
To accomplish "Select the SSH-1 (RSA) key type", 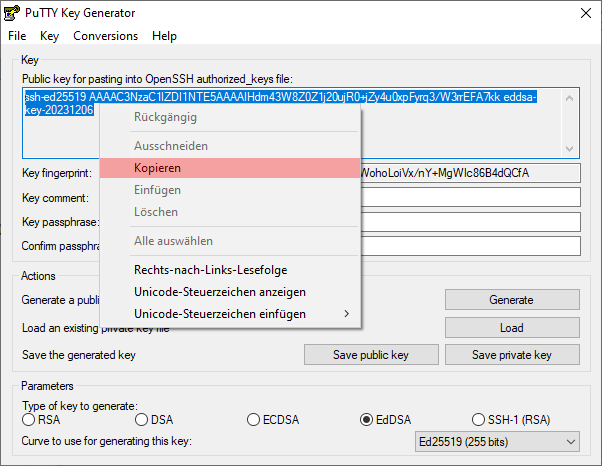I will 511,420.
